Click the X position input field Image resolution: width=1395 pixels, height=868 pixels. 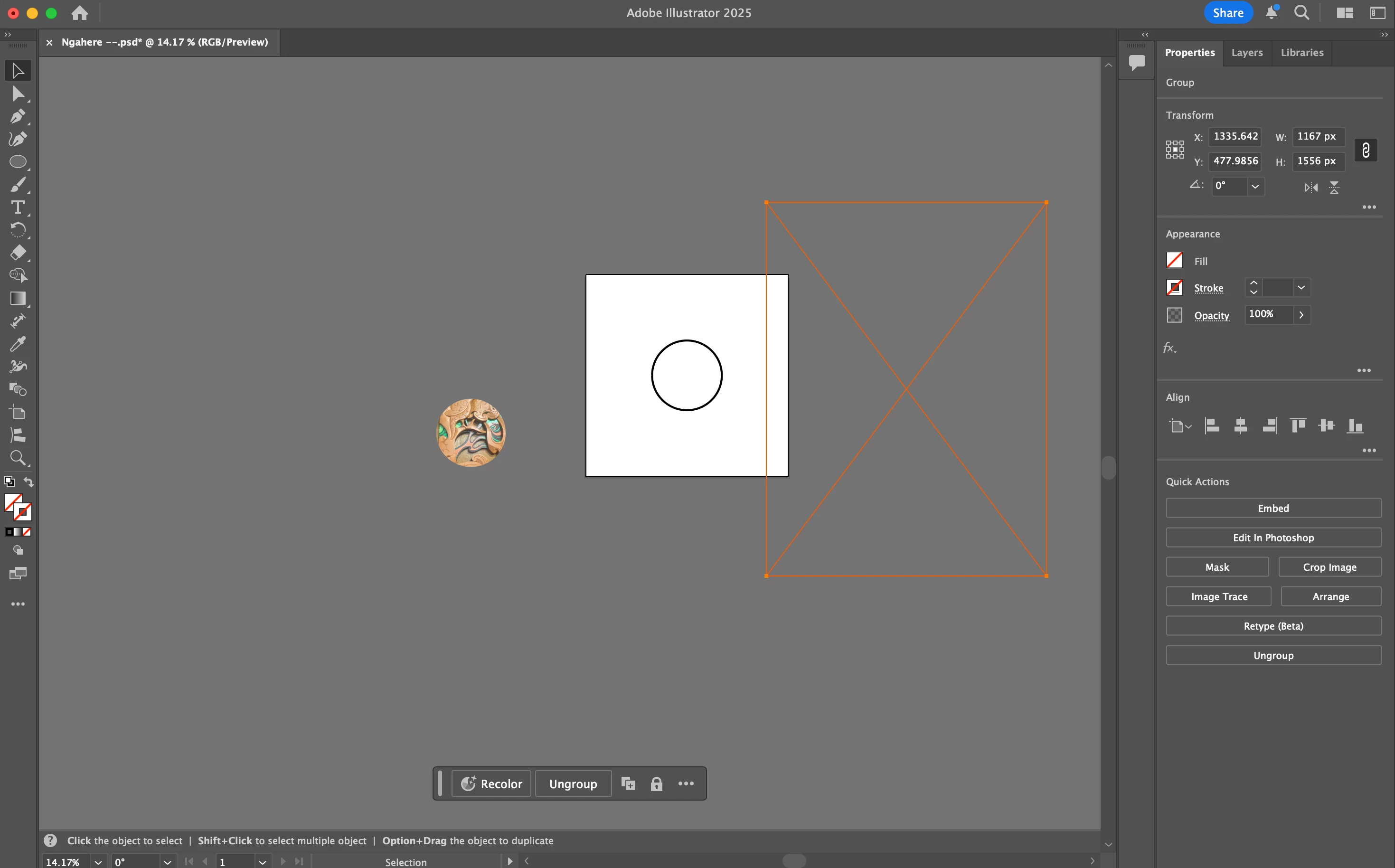coord(1235,137)
